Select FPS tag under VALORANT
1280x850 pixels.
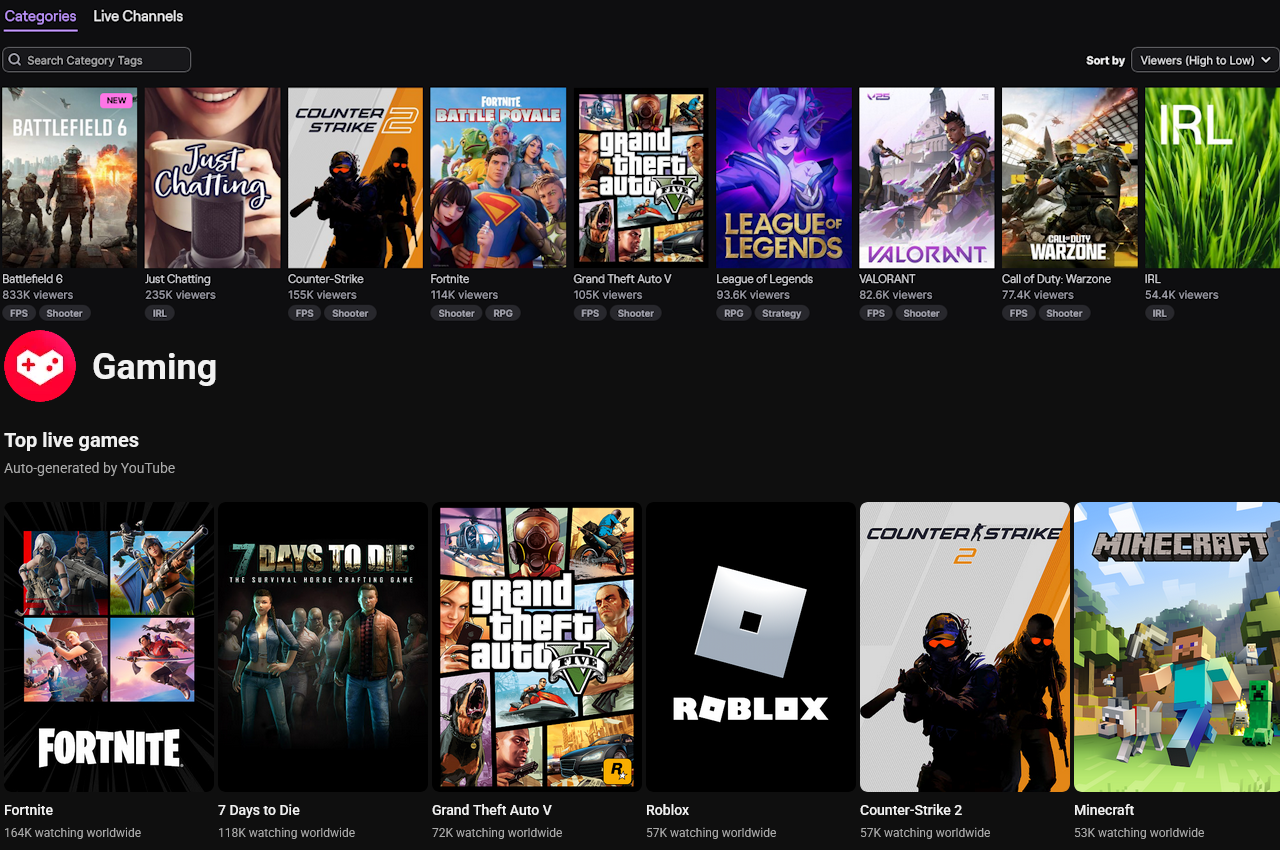tap(876, 313)
